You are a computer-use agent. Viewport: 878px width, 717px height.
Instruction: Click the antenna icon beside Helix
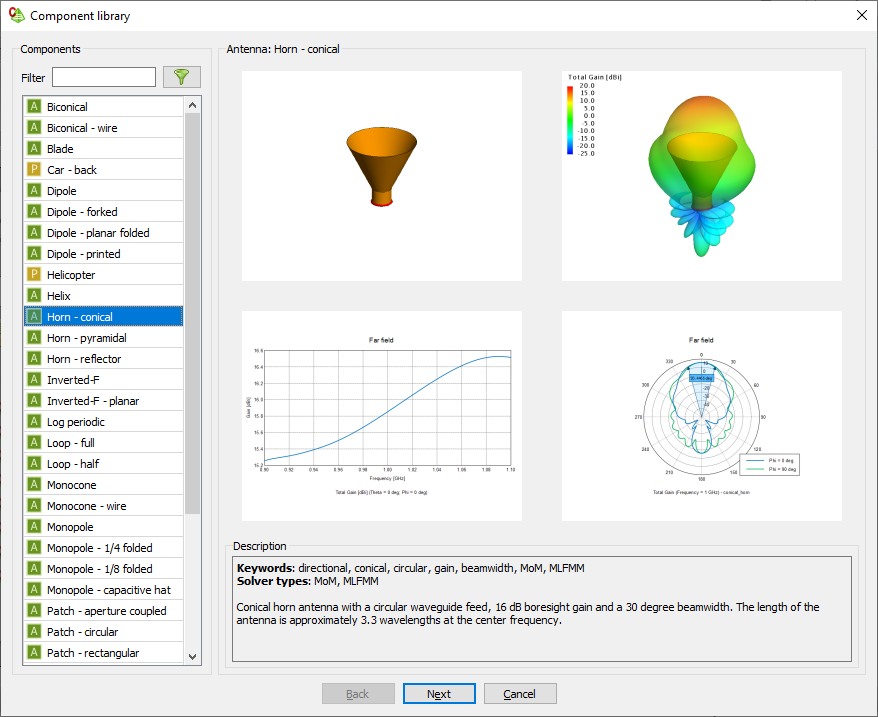coord(34,296)
